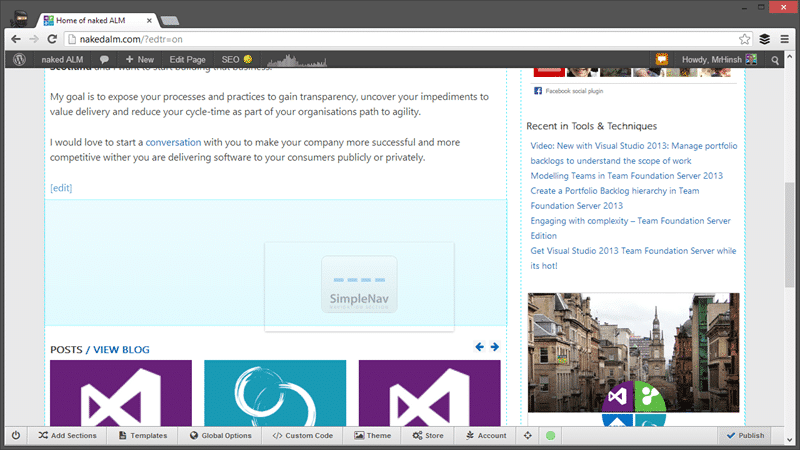Click the WordPress logo in admin bar
800x450 pixels.
[19, 59]
